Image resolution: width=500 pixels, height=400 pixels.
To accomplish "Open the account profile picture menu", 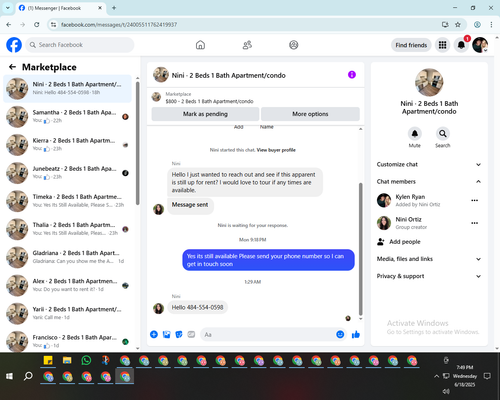I will tap(480, 45).
